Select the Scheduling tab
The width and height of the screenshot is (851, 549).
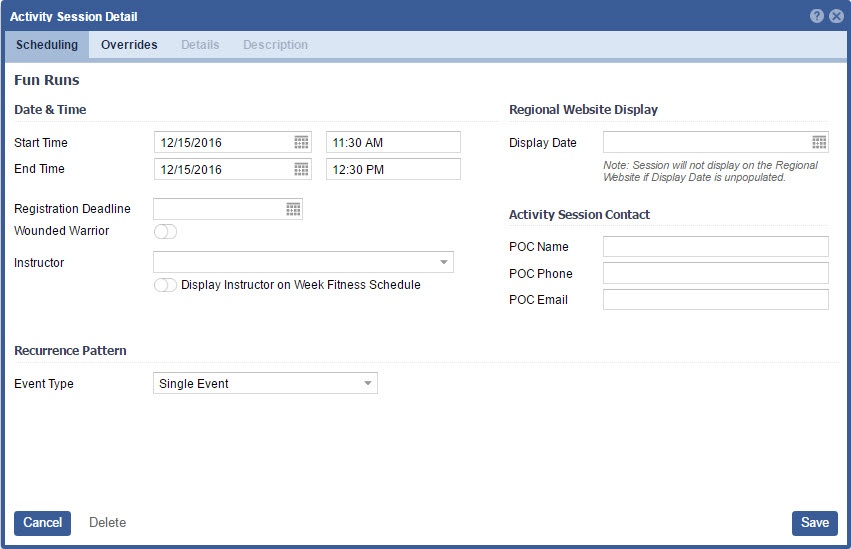47,45
